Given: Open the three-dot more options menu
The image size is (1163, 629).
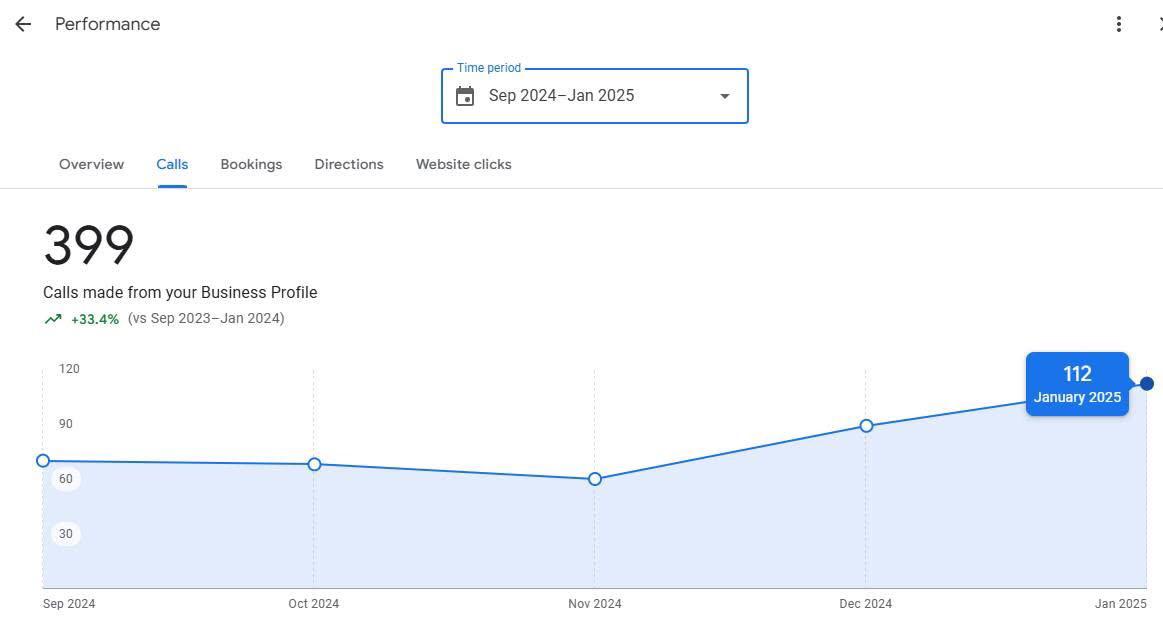Looking at the screenshot, I should (x=1118, y=24).
